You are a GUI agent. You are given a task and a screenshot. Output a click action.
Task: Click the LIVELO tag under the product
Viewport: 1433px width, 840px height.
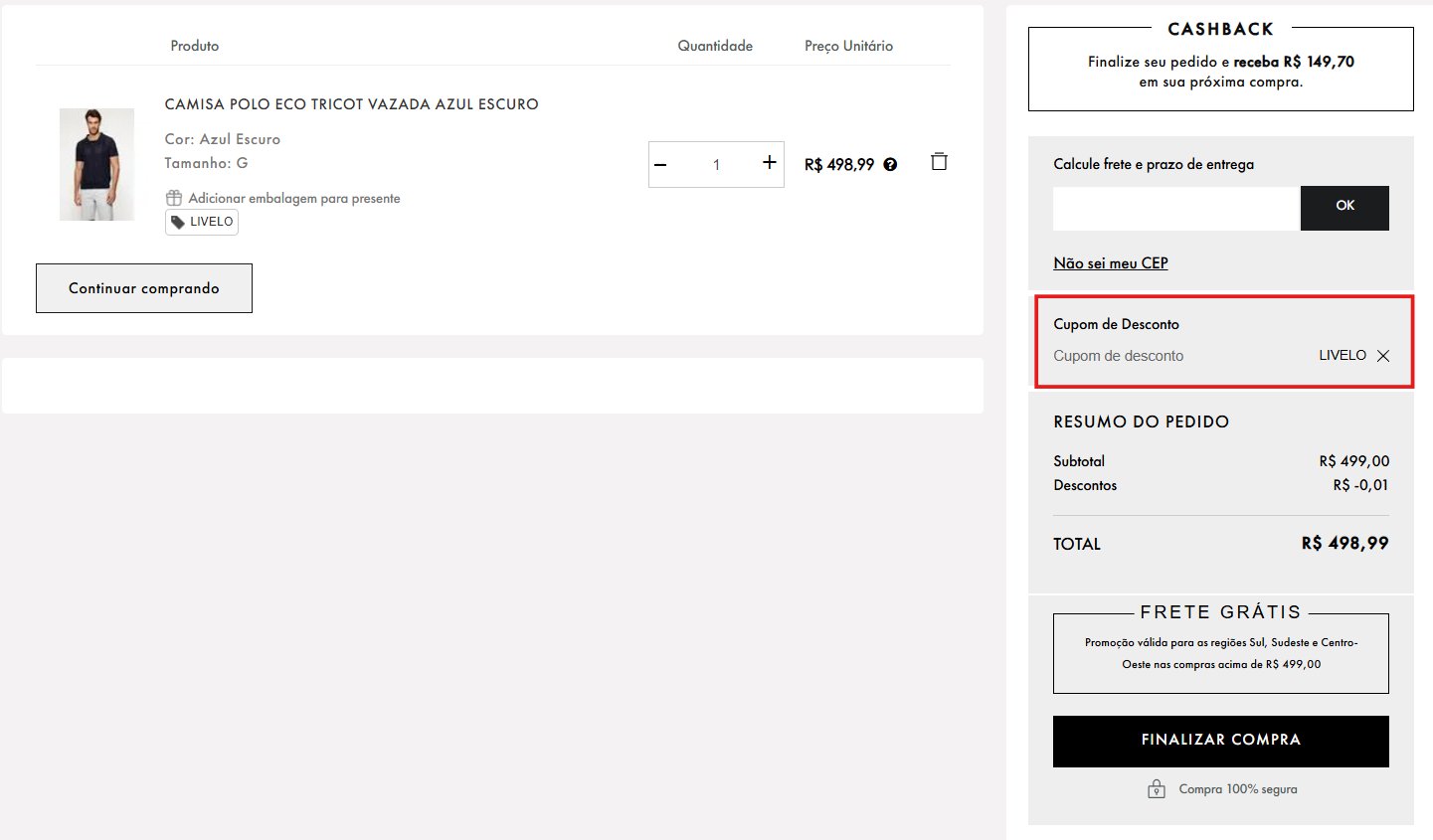202,222
